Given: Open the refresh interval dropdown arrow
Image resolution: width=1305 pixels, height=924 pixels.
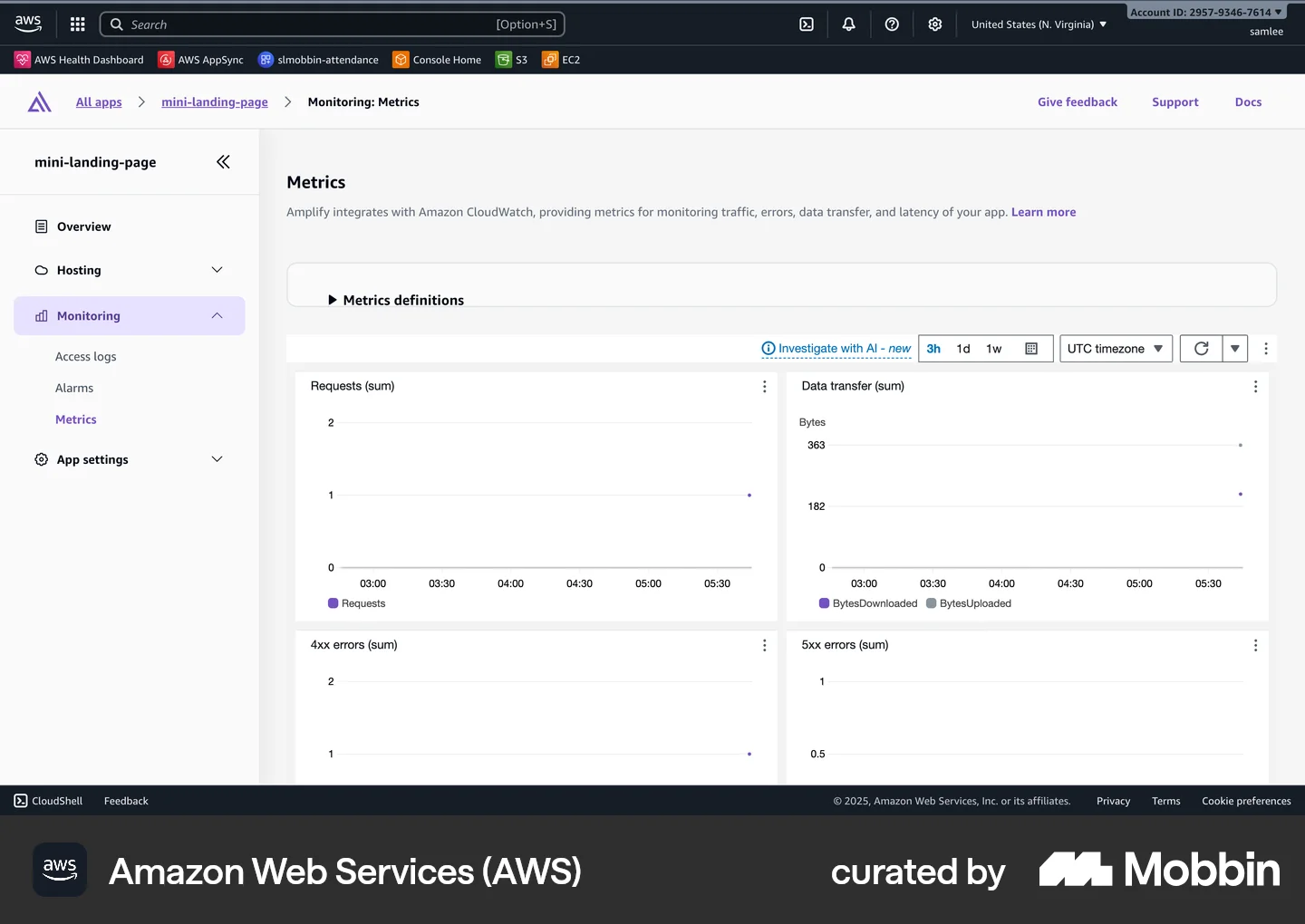Looking at the screenshot, I should (x=1234, y=349).
